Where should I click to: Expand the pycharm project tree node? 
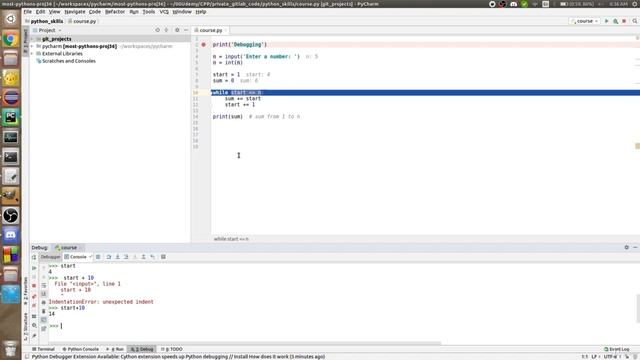coord(32,47)
